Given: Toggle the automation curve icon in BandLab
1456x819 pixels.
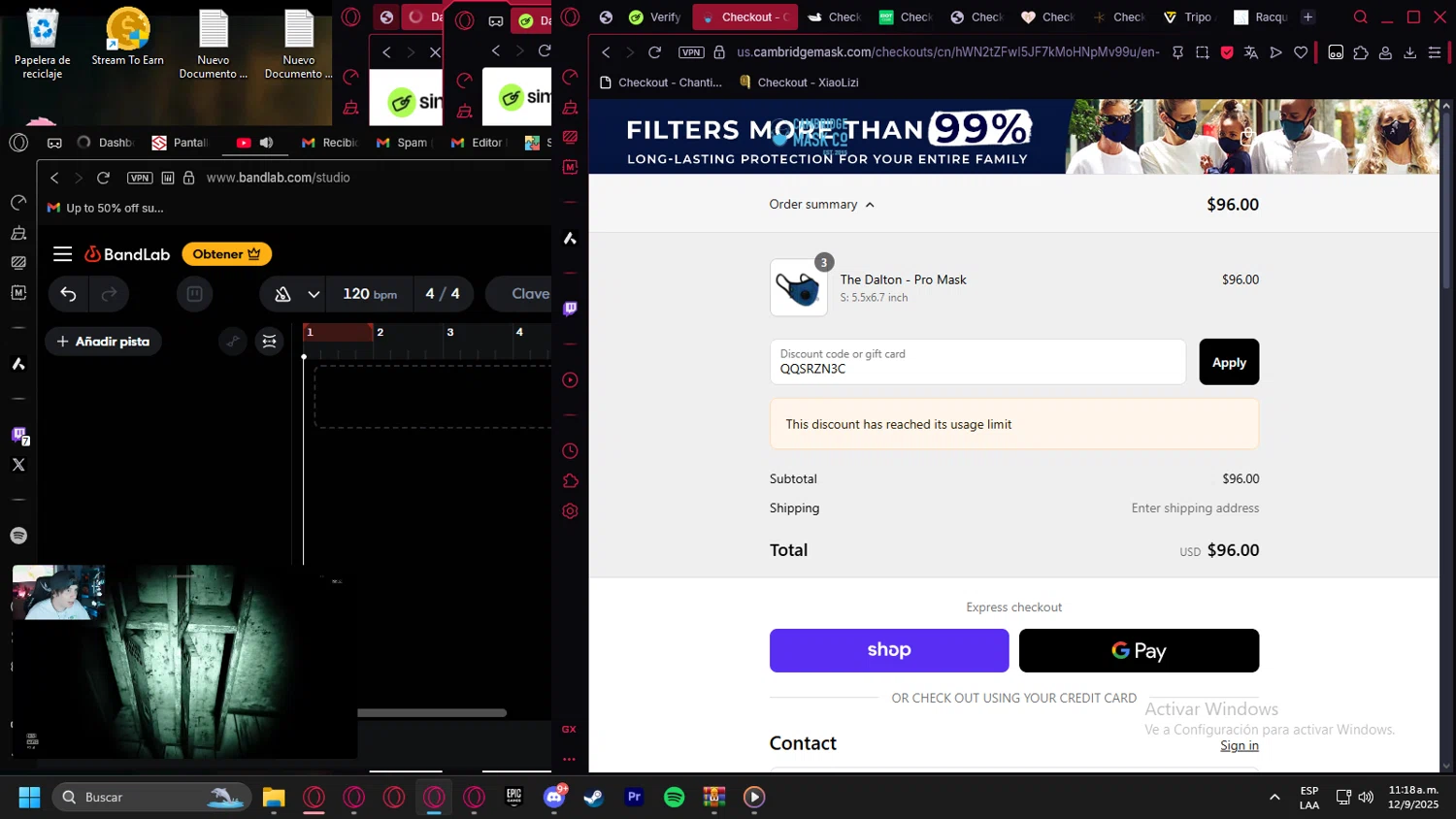Looking at the screenshot, I should tap(233, 342).
